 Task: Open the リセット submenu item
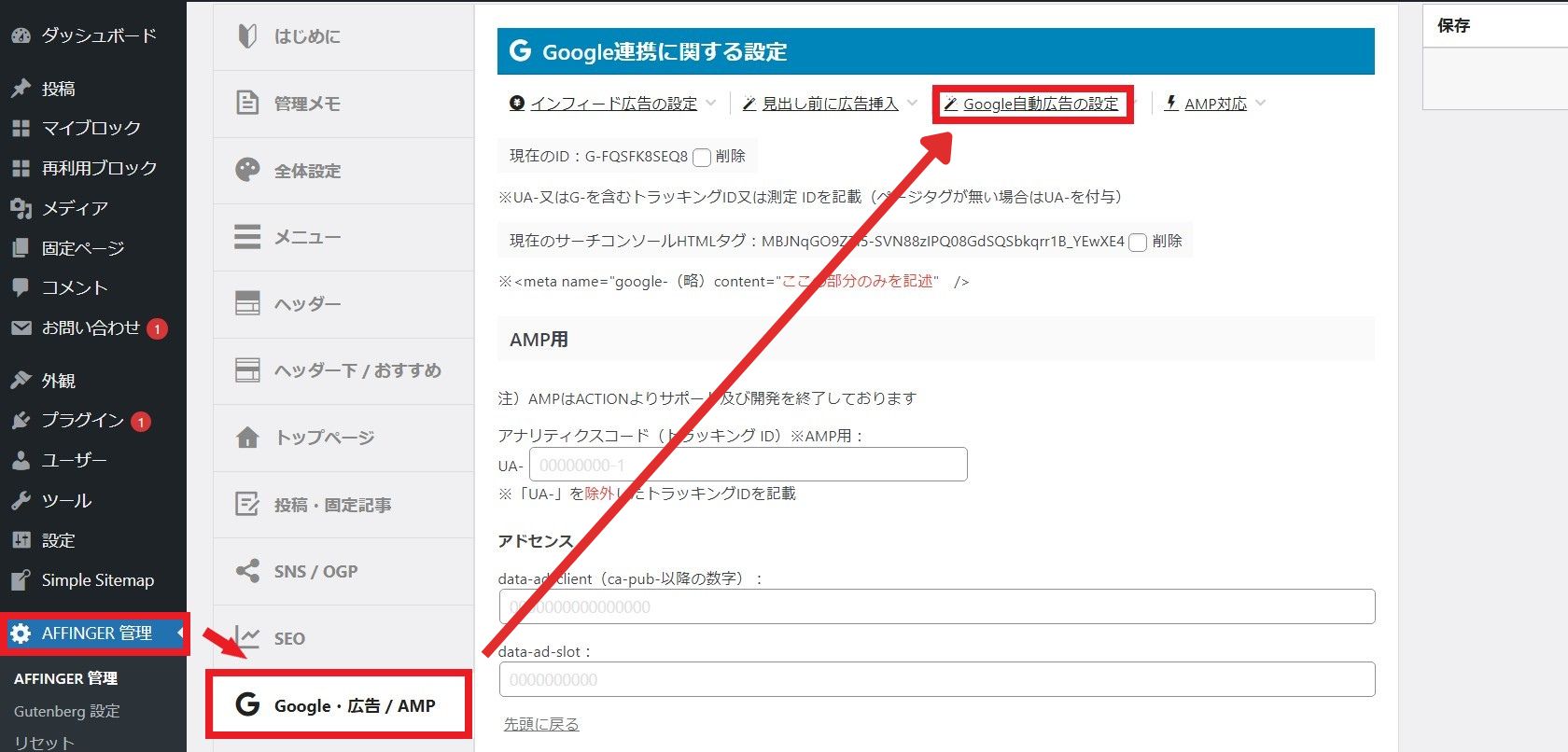click(x=44, y=743)
